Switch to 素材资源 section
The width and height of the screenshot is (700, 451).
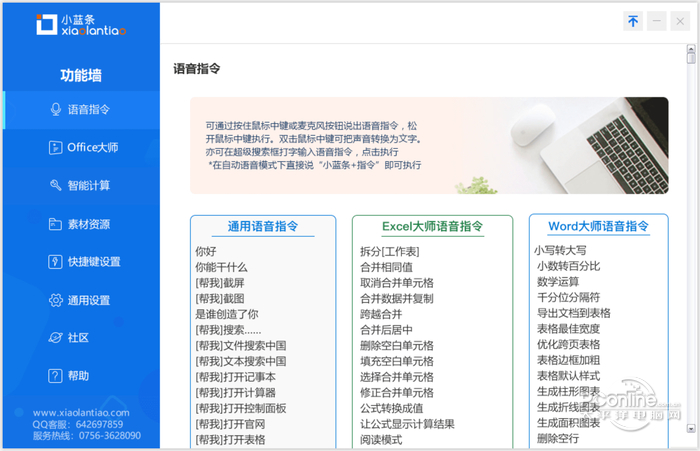pos(81,224)
